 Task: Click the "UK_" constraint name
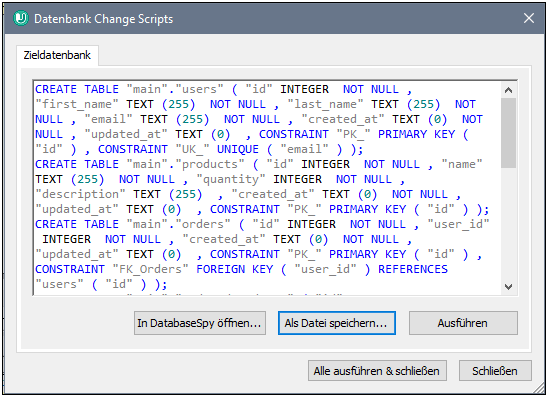pyautogui.click(x=192, y=149)
